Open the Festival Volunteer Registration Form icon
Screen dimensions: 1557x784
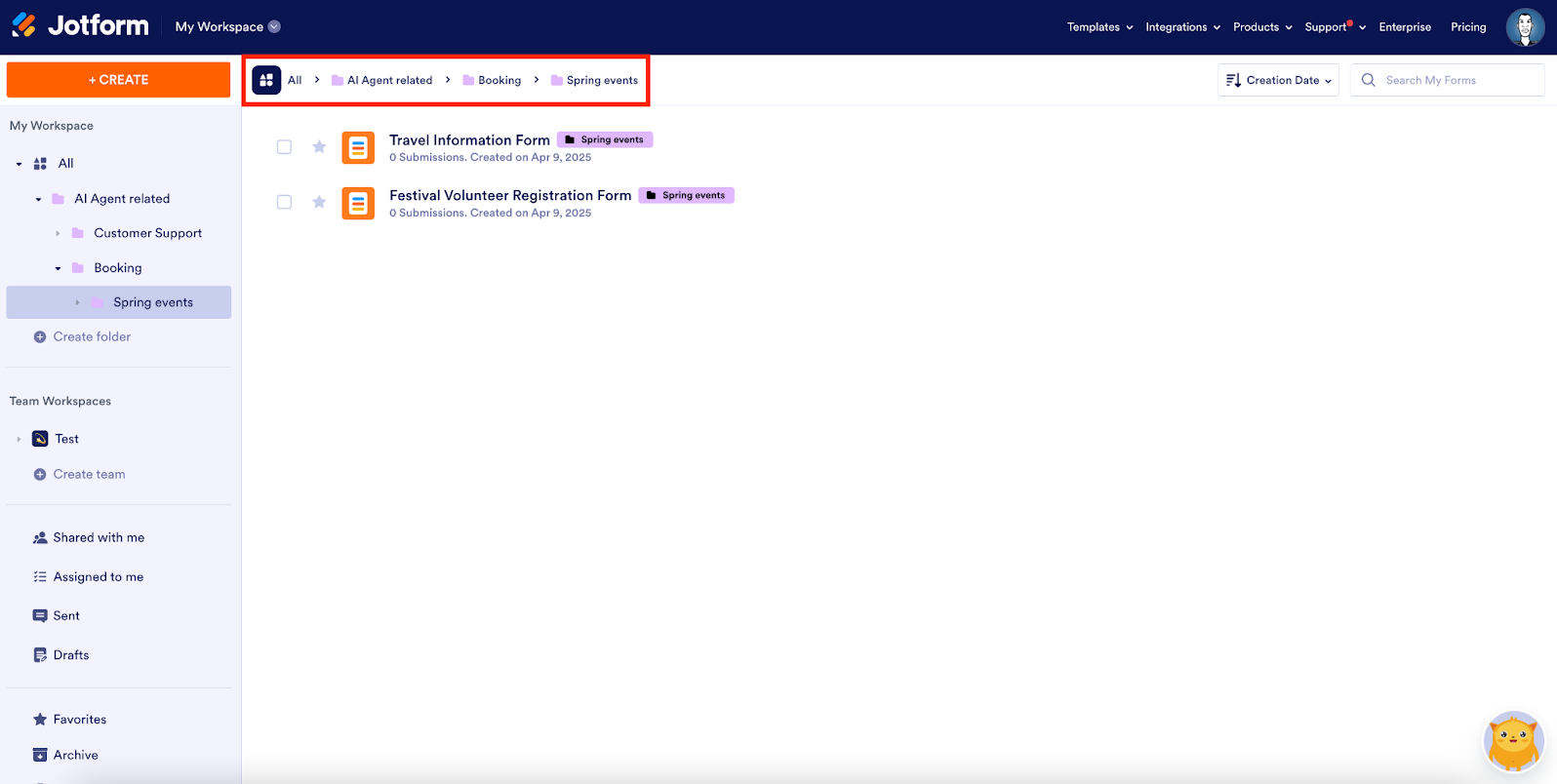358,203
